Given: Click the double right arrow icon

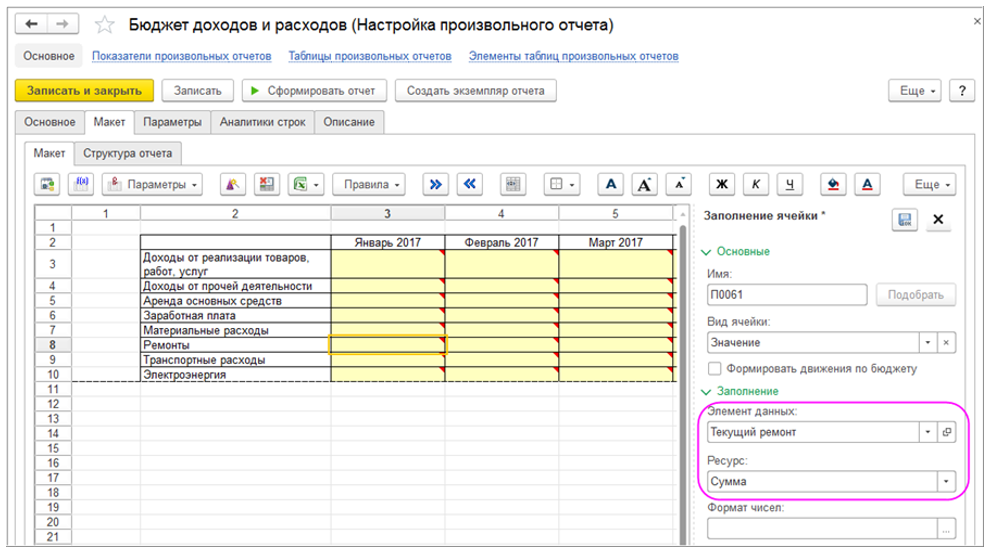Looking at the screenshot, I should point(436,184).
